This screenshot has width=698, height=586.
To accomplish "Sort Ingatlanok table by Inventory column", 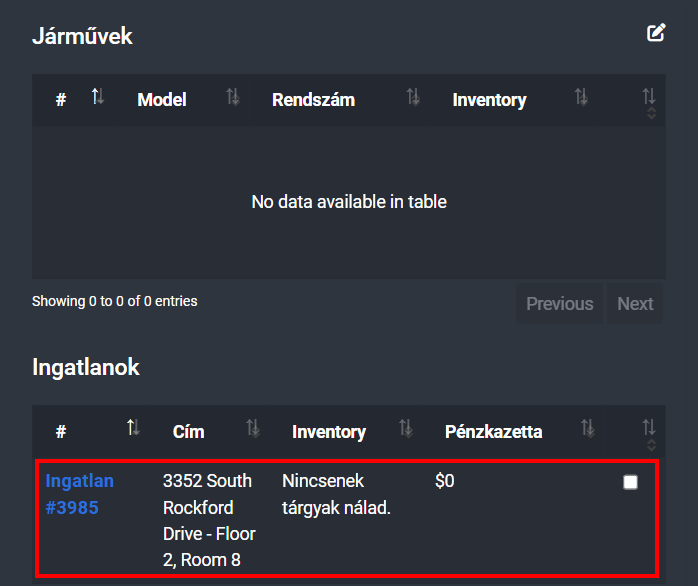I will pyautogui.click(x=345, y=431).
